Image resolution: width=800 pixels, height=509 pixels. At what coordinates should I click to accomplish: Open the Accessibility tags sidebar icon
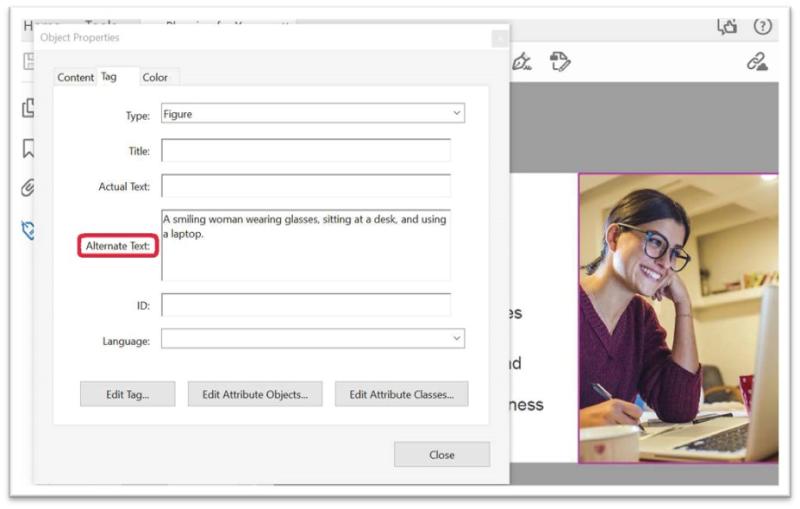(29, 230)
